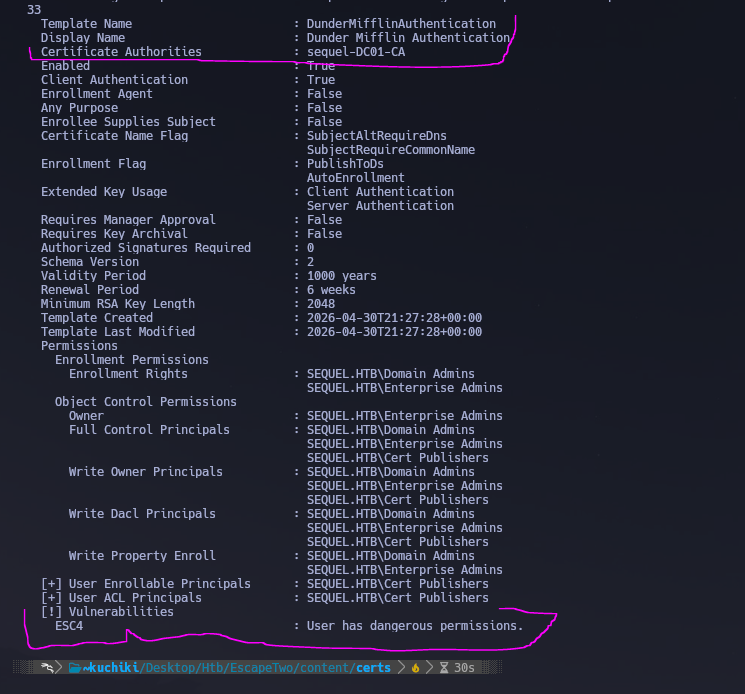This screenshot has width=745, height=694.
Task: Click the 'Object Control Permissions' heading
Action: pyautogui.click(x=146, y=402)
